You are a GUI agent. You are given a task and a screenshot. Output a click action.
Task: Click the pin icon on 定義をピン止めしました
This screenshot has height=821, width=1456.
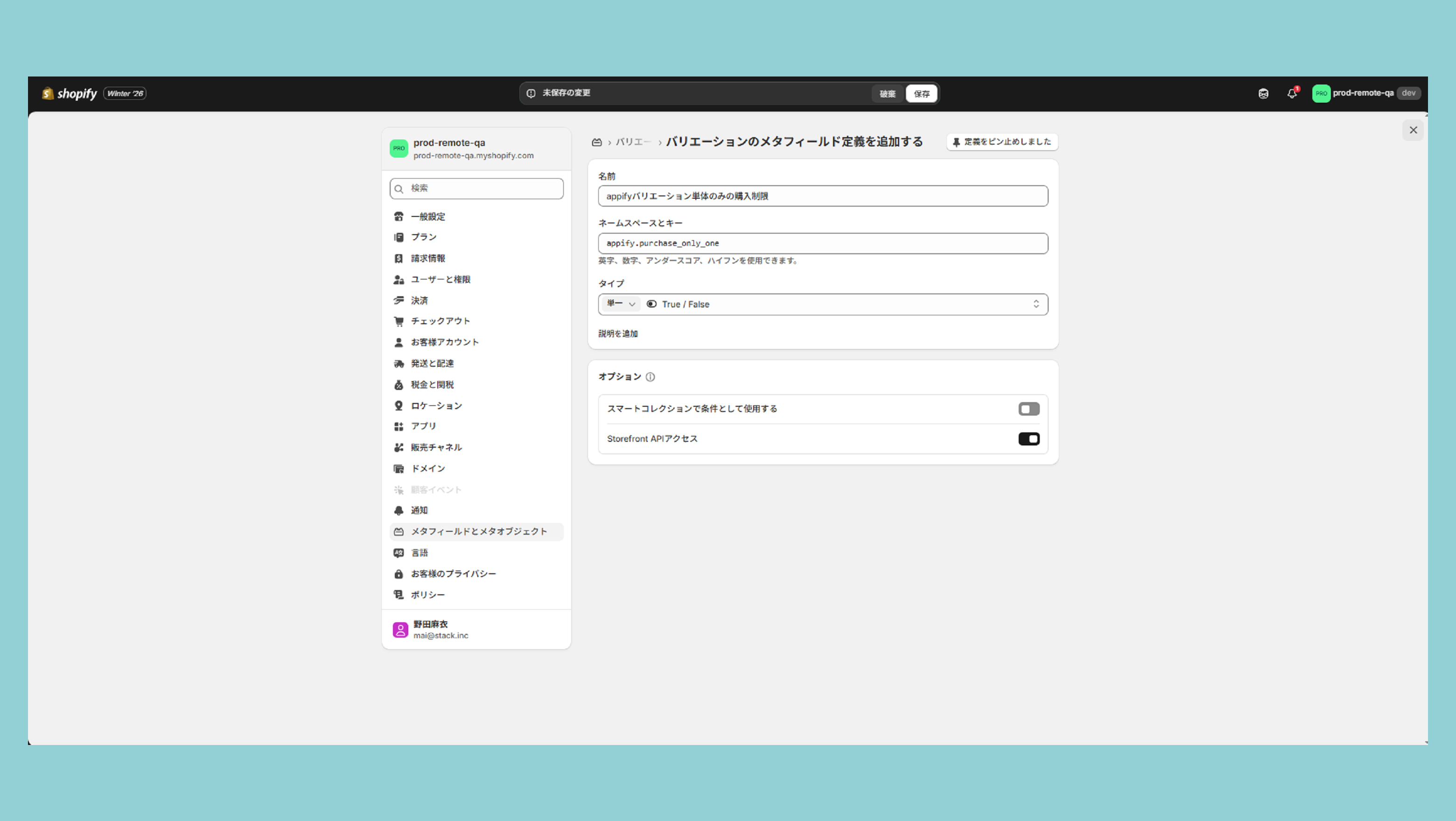(x=956, y=142)
